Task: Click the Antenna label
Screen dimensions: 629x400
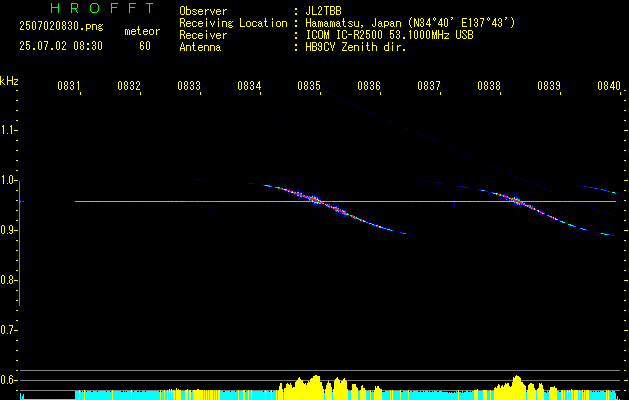Action: click(x=200, y=47)
